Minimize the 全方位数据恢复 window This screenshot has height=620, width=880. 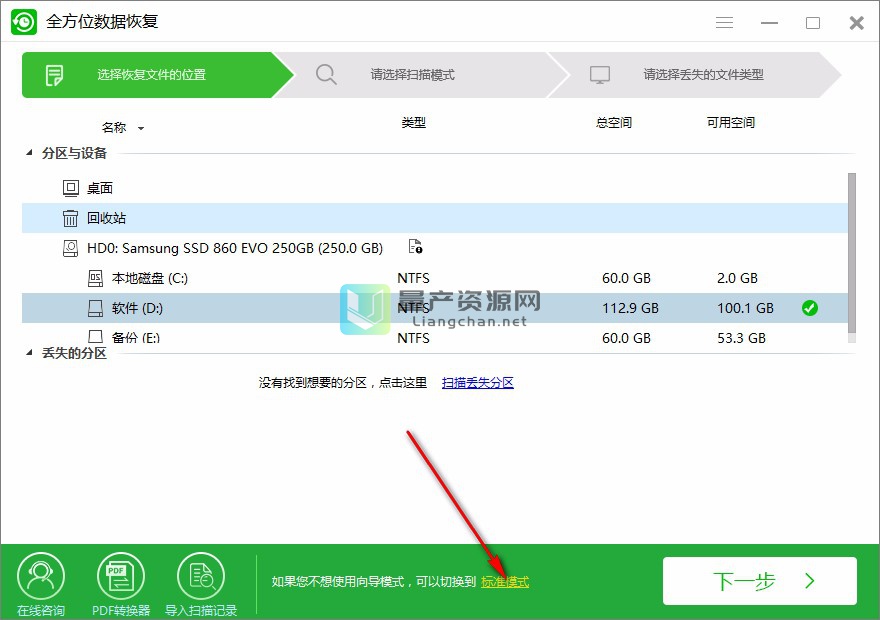click(769, 22)
